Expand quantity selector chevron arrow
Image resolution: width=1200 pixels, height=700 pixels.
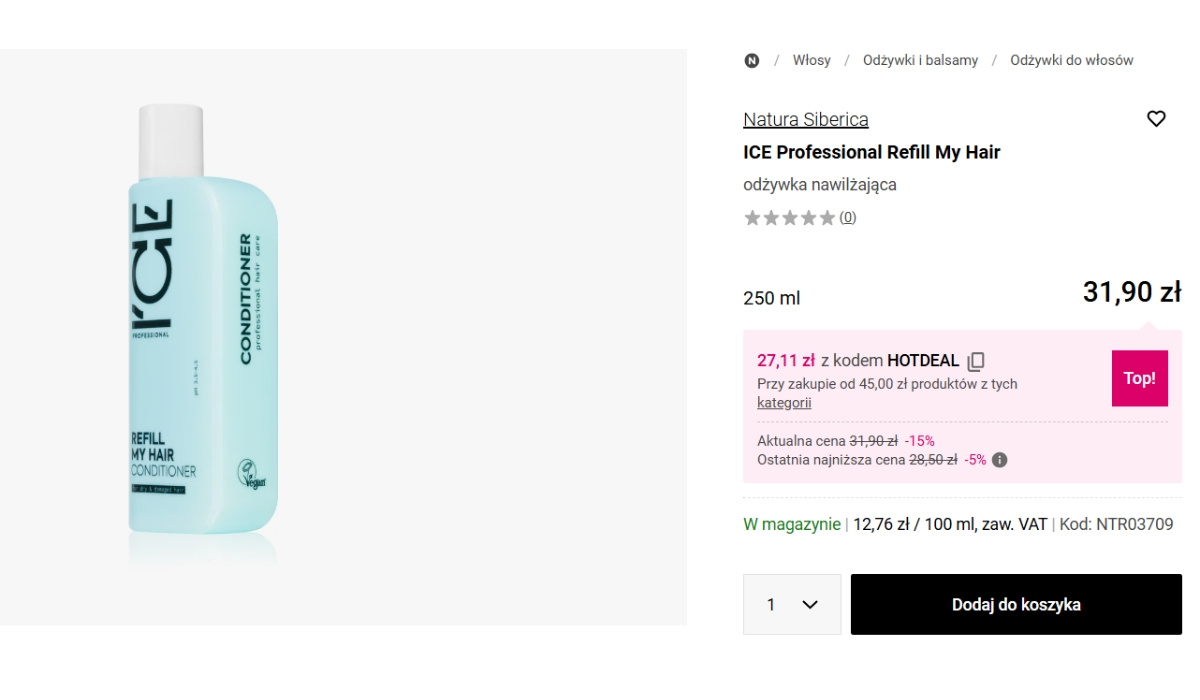[x=810, y=605]
